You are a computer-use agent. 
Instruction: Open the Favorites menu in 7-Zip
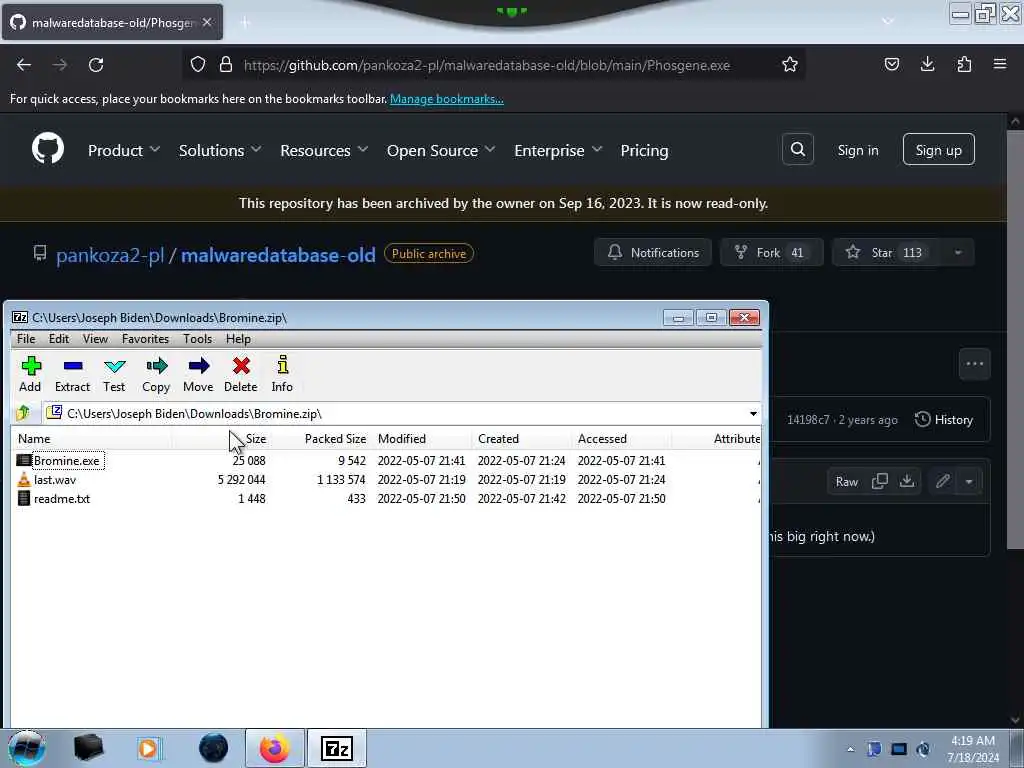[x=146, y=338]
